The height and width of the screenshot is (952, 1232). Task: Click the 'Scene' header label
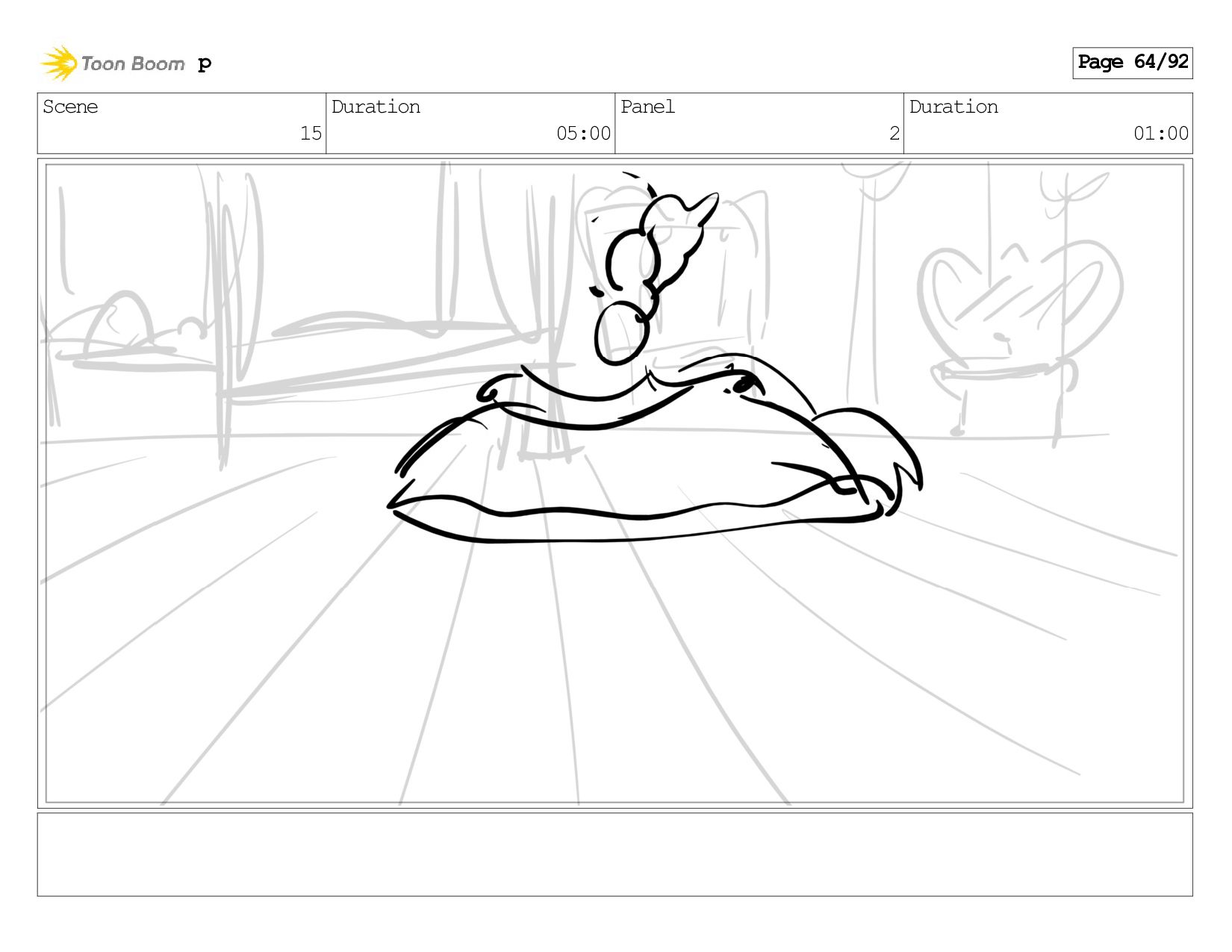click(x=70, y=107)
